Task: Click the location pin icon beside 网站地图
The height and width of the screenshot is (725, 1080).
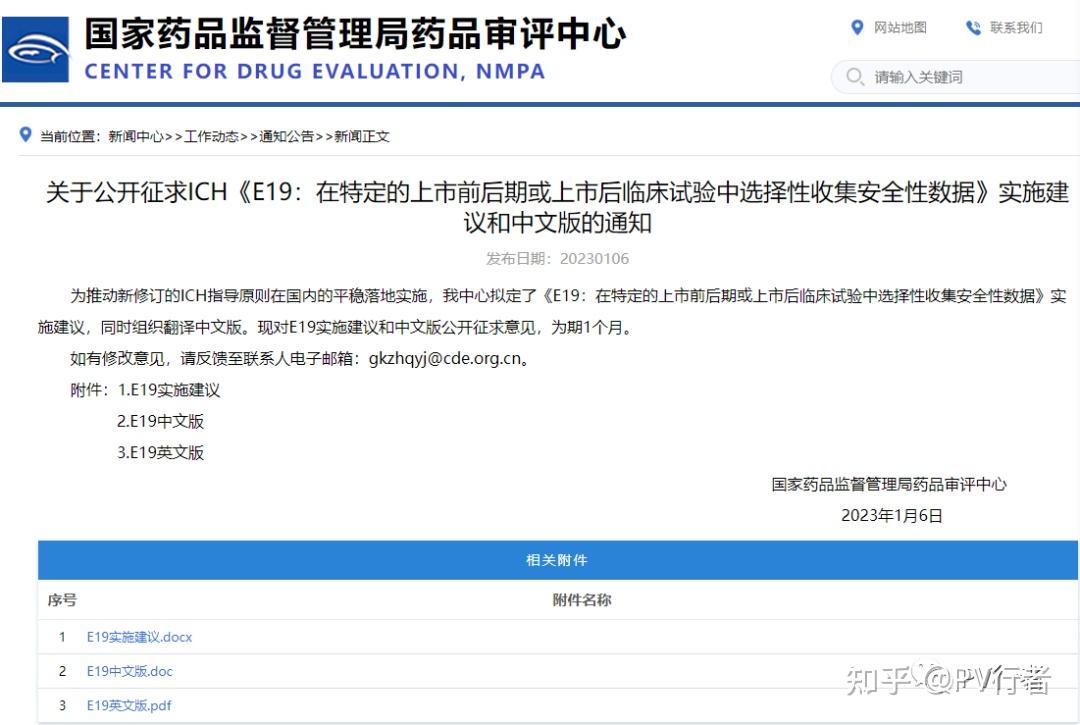Action: [856, 28]
